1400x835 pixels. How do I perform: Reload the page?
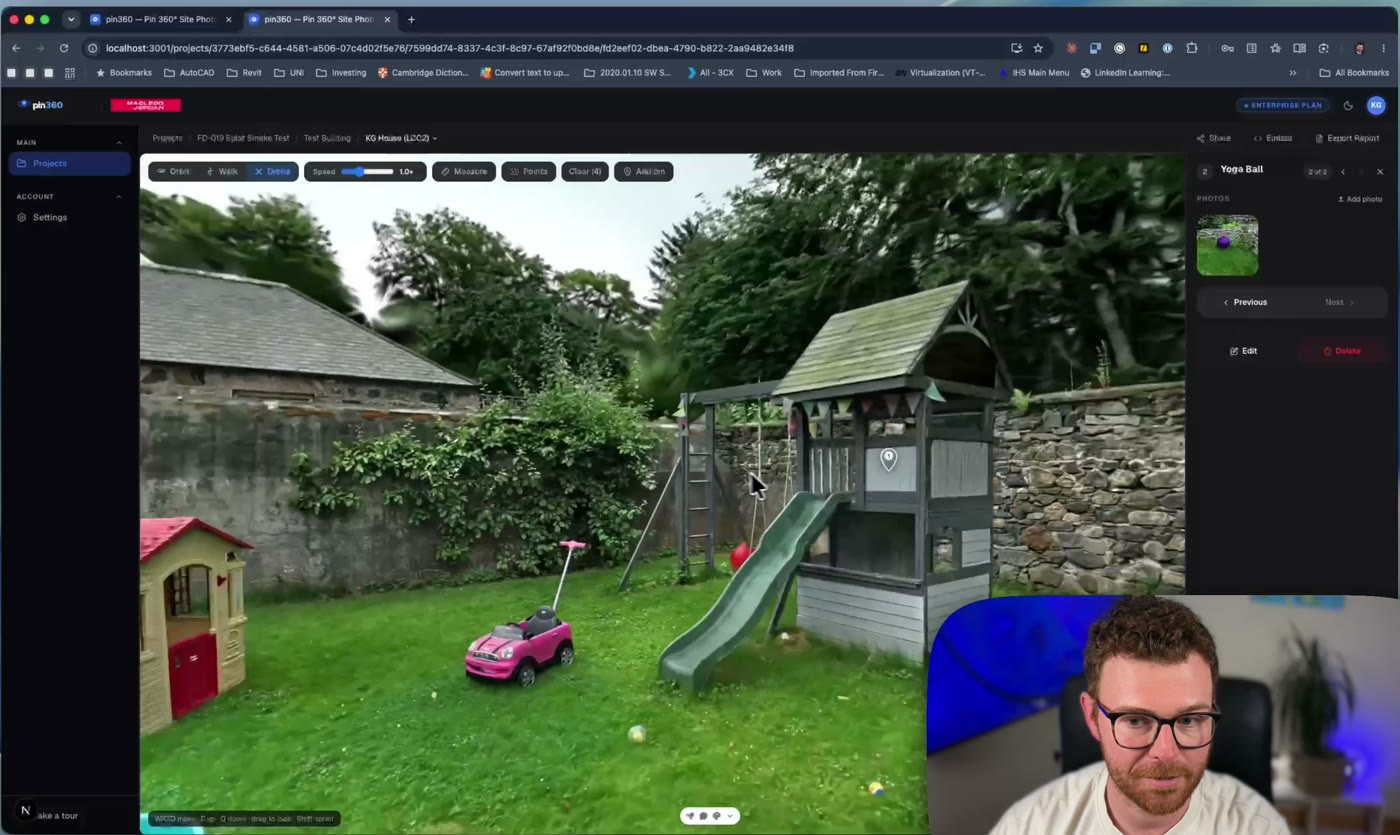[x=64, y=48]
